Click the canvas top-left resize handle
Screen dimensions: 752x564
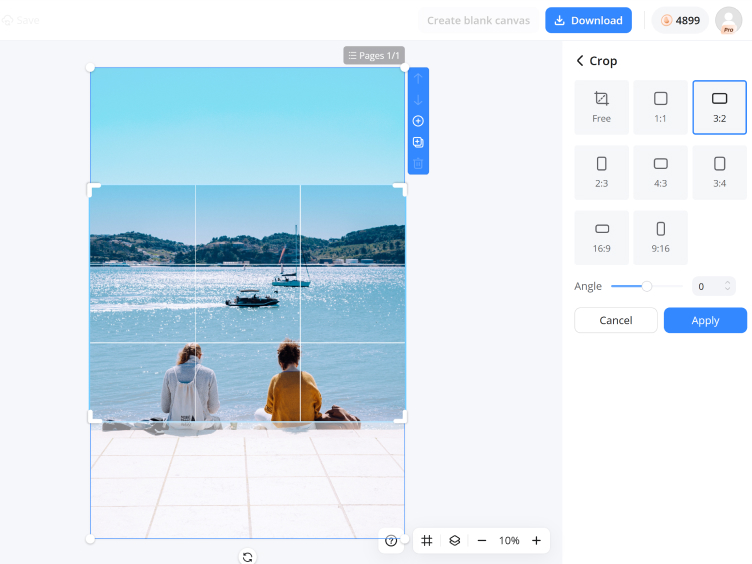(90, 68)
